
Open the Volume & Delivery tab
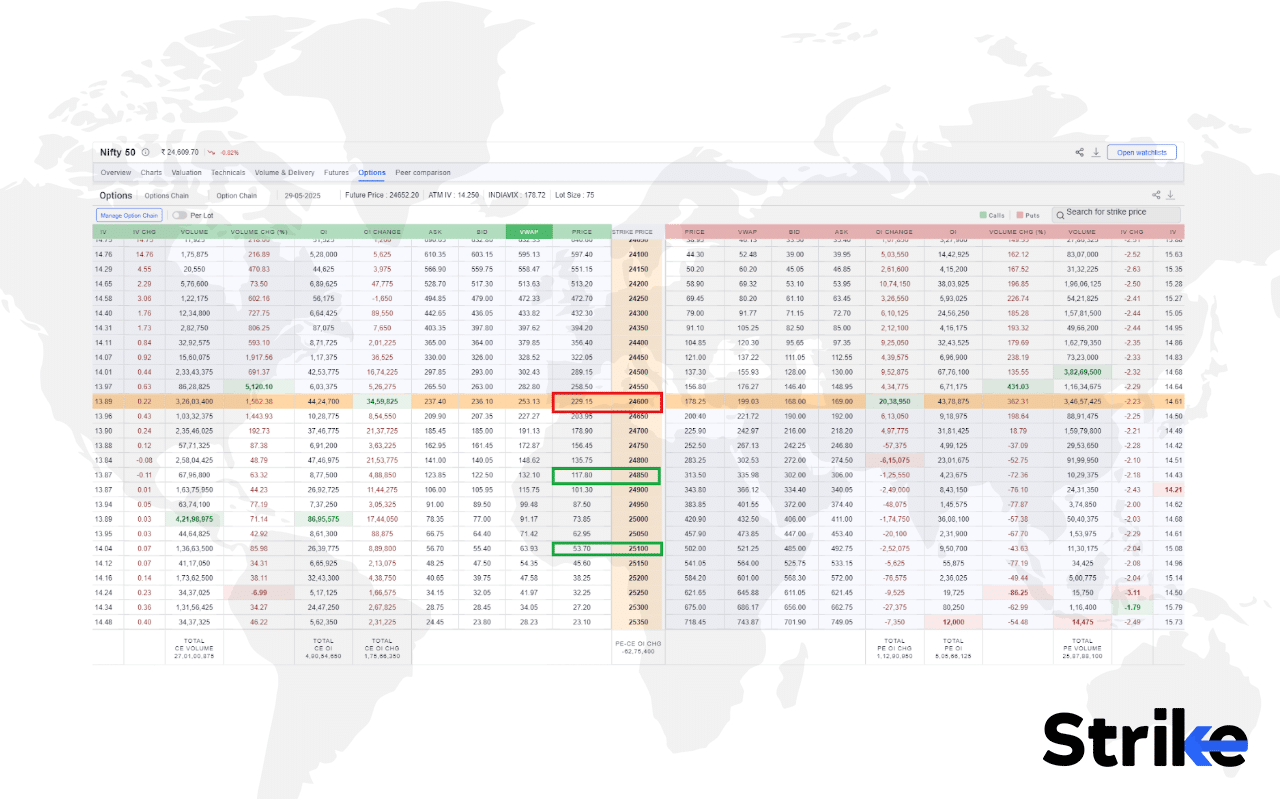click(285, 173)
